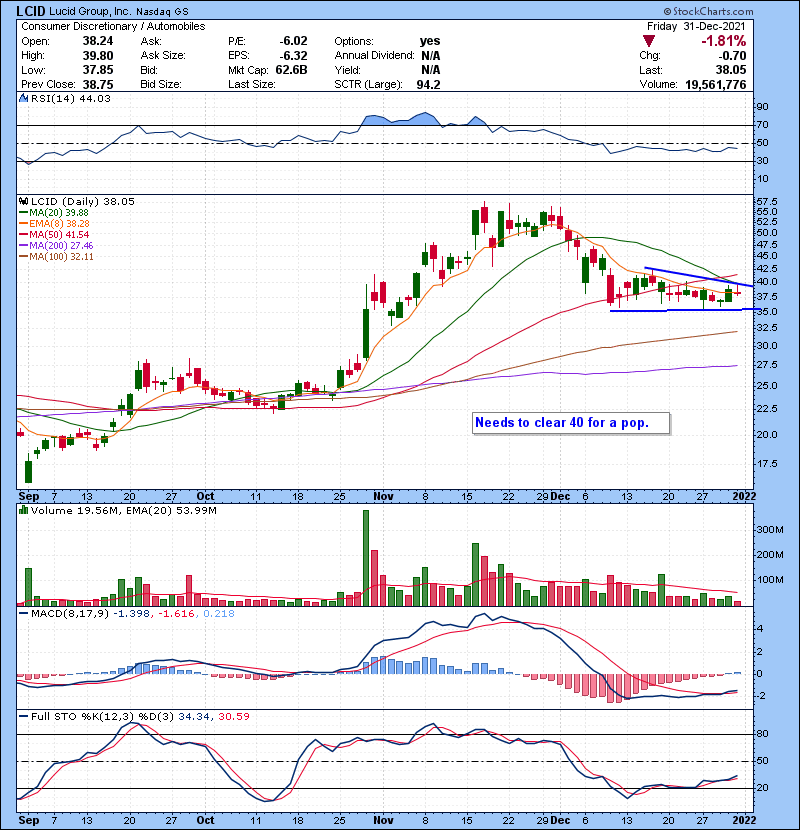Click the 100M volume axis label
Viewport: 800px width, 830px height.
[770, 580]
